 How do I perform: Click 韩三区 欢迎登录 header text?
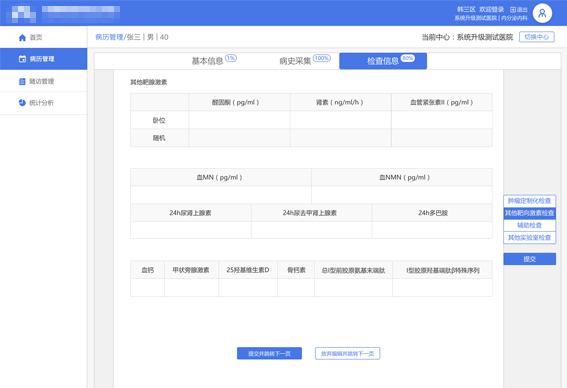click(480, 9)
